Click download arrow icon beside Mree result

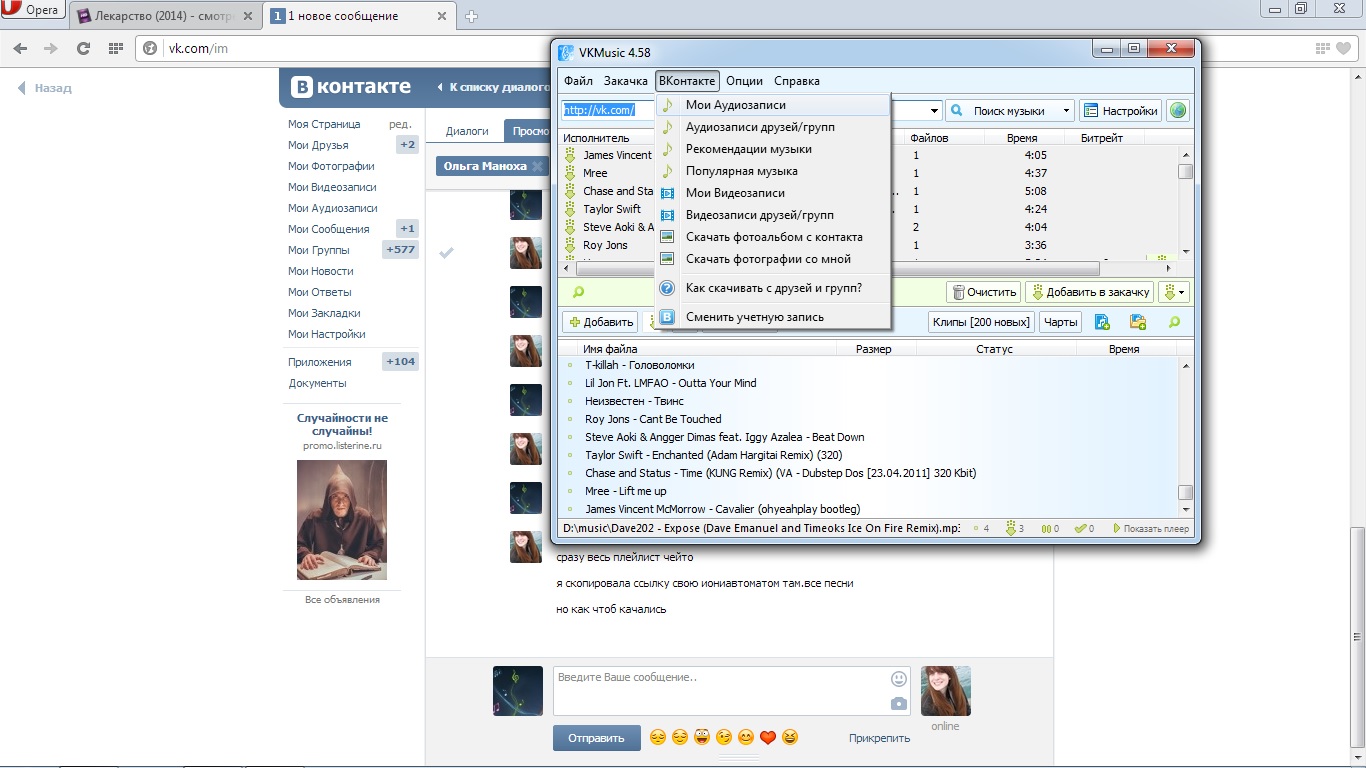[570, 173]
